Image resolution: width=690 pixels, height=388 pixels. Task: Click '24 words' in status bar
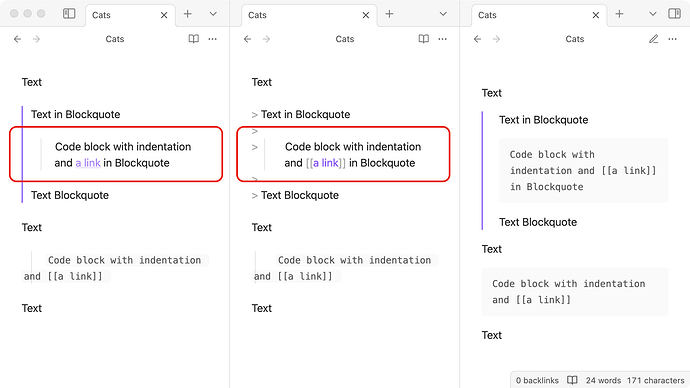point(603,381)
